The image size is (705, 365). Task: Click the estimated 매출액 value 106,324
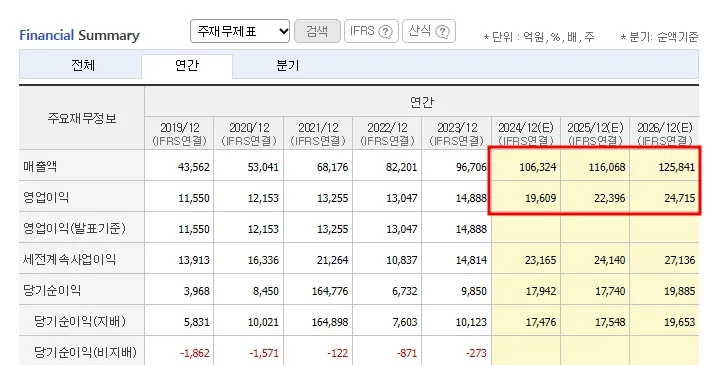coord(538,168)
